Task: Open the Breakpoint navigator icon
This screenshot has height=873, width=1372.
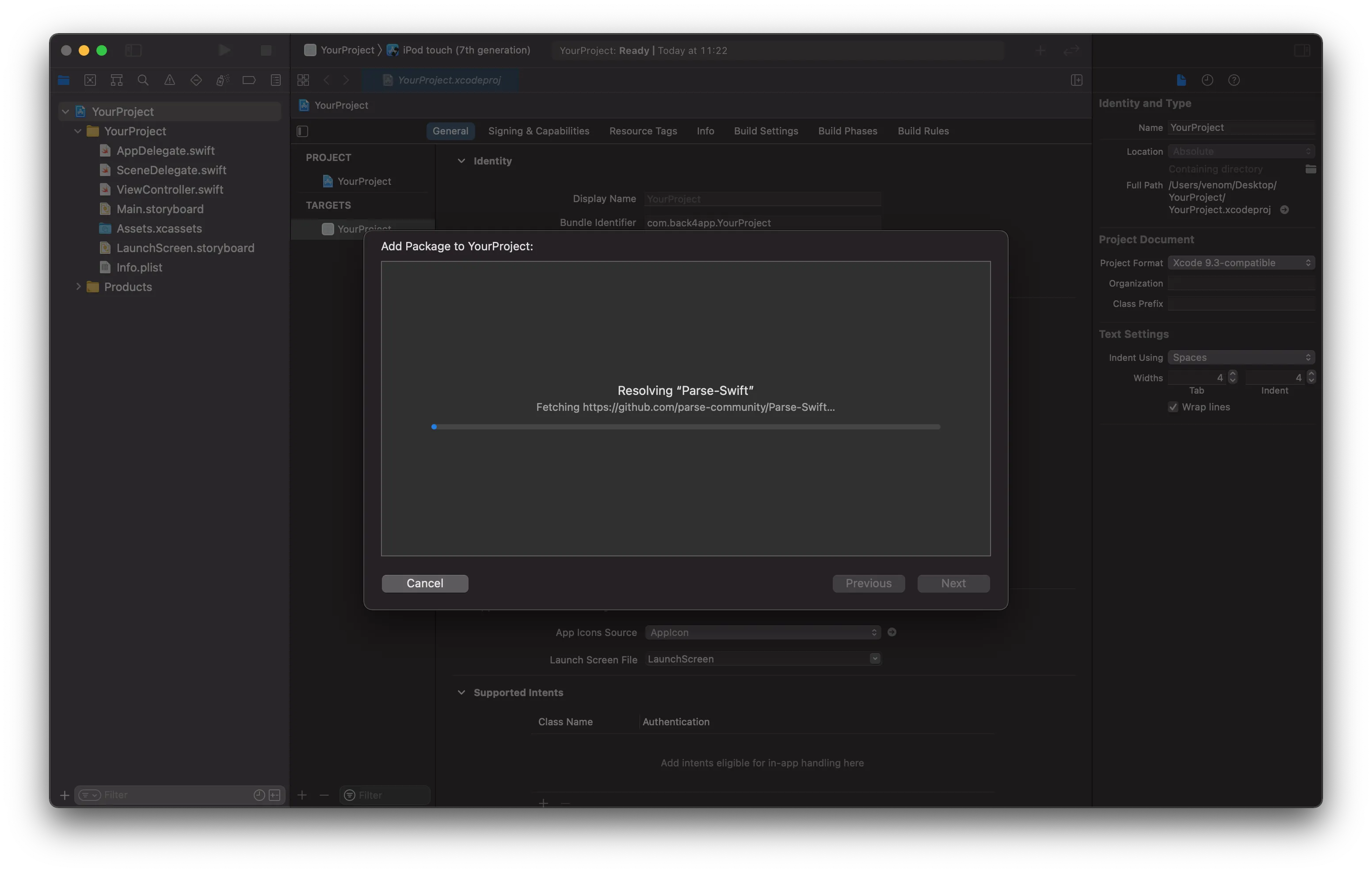Action: (249, 80)
